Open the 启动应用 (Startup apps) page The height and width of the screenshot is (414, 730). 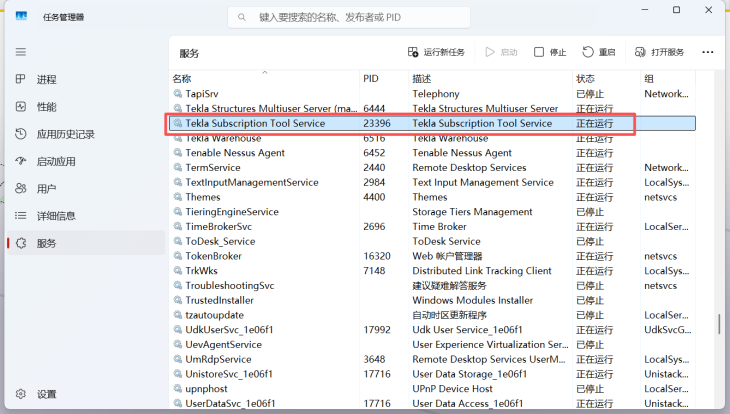pos(86,161)
